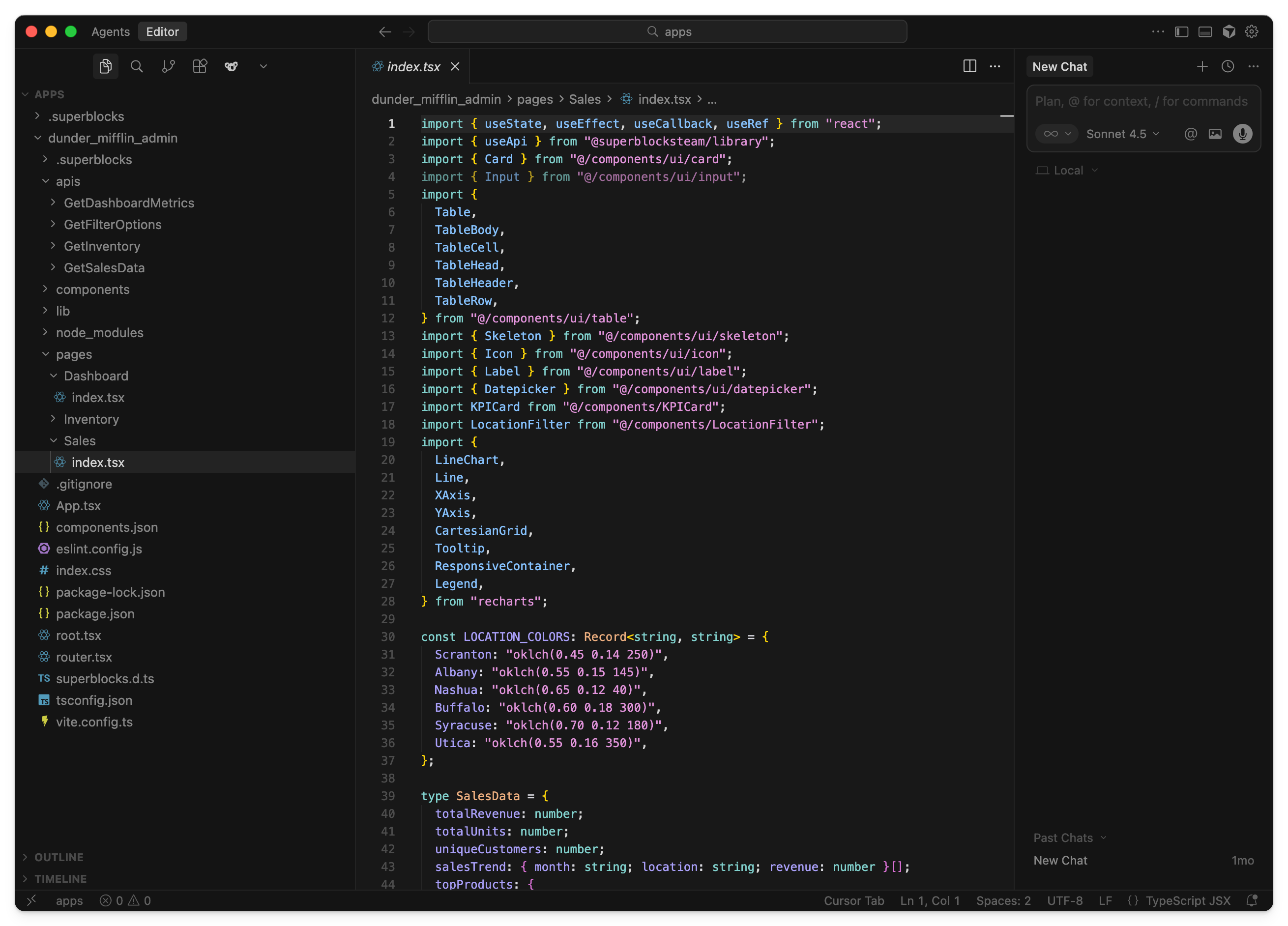Expand the GetSalesData folder

coord(104,267)
